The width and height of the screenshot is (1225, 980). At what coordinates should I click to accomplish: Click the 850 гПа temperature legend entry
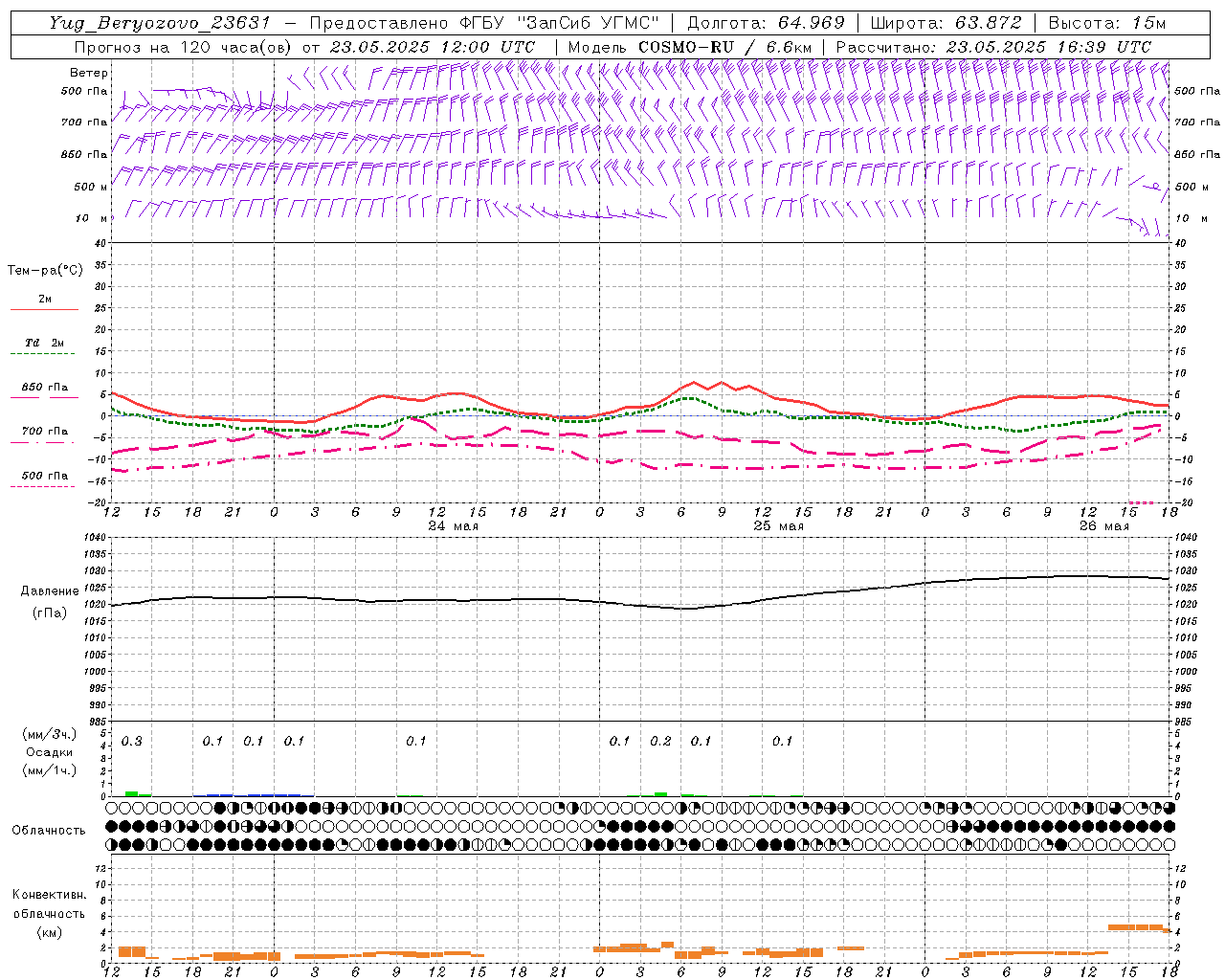tap(45, 388)
